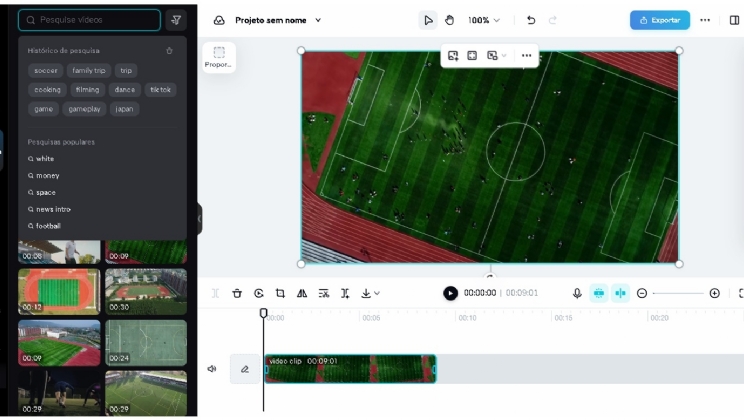The height and width of the screenshot is (420, 744).
Task: Click the rotation handle below the video
Action: point(490,276)
